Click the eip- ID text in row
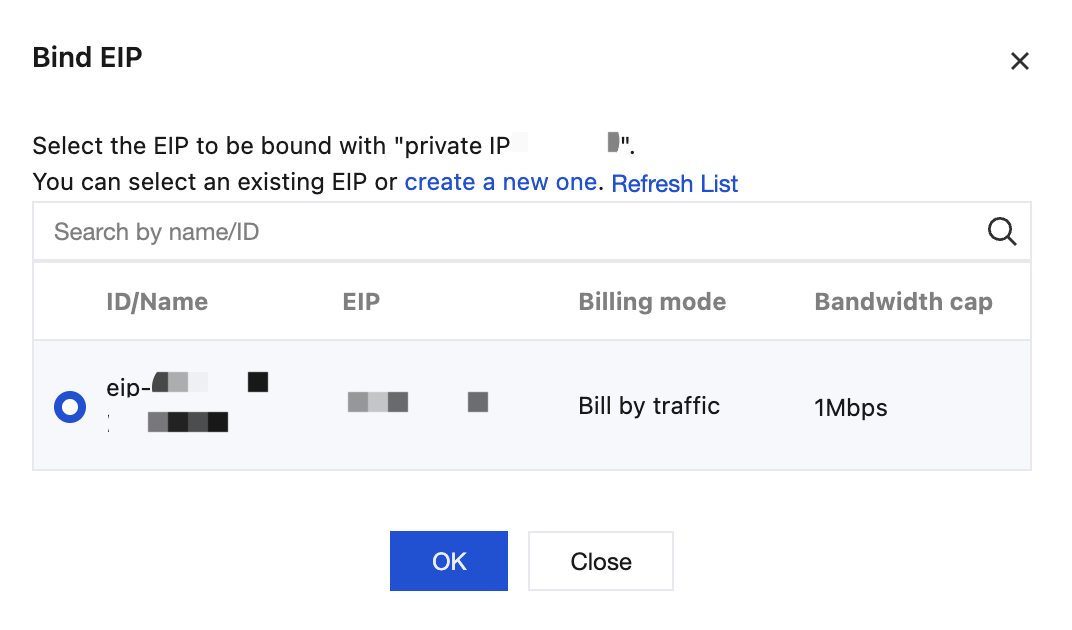Viewport: 1072px width, 630px height. [x=187, y=384]
